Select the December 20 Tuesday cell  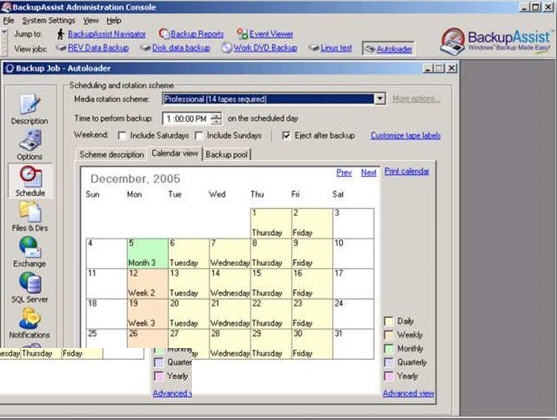point(189,314)
